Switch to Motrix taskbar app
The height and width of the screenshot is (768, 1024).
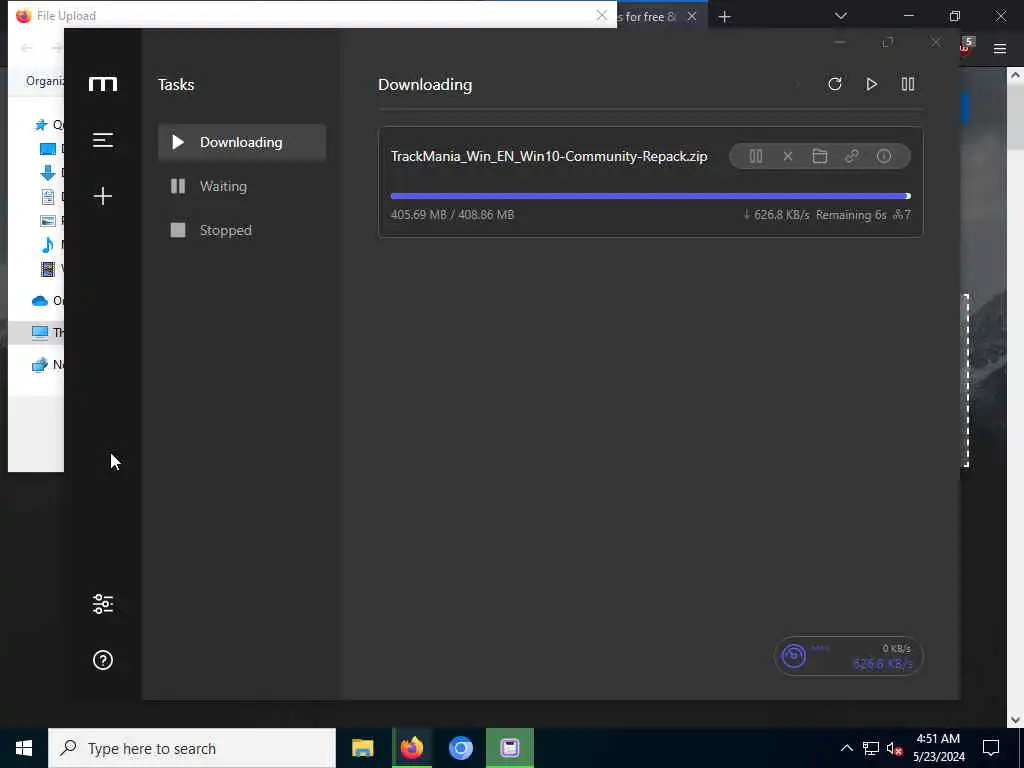[509, 748]
